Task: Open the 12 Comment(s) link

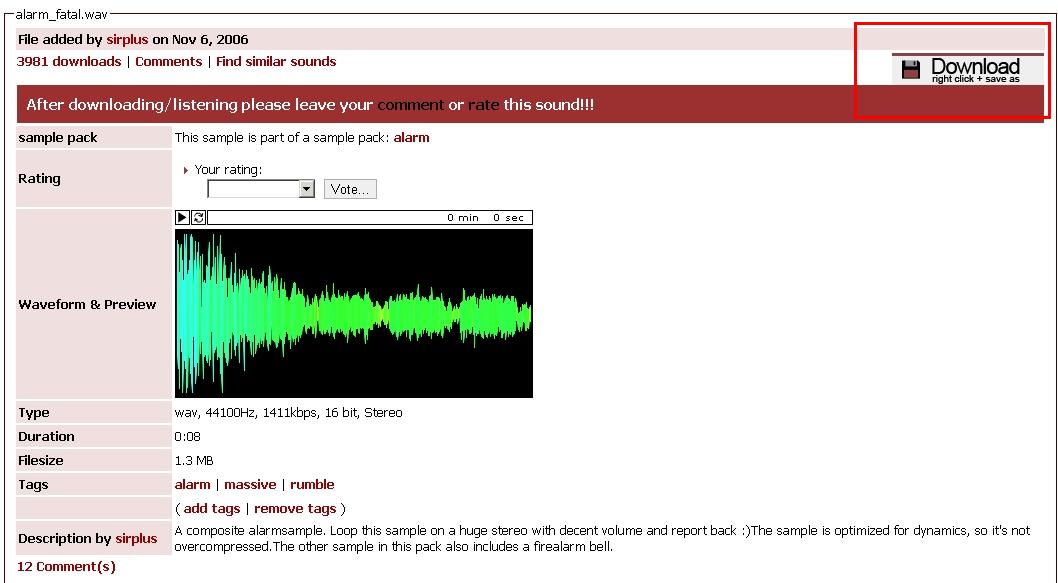Action: (x=66, y=567)
